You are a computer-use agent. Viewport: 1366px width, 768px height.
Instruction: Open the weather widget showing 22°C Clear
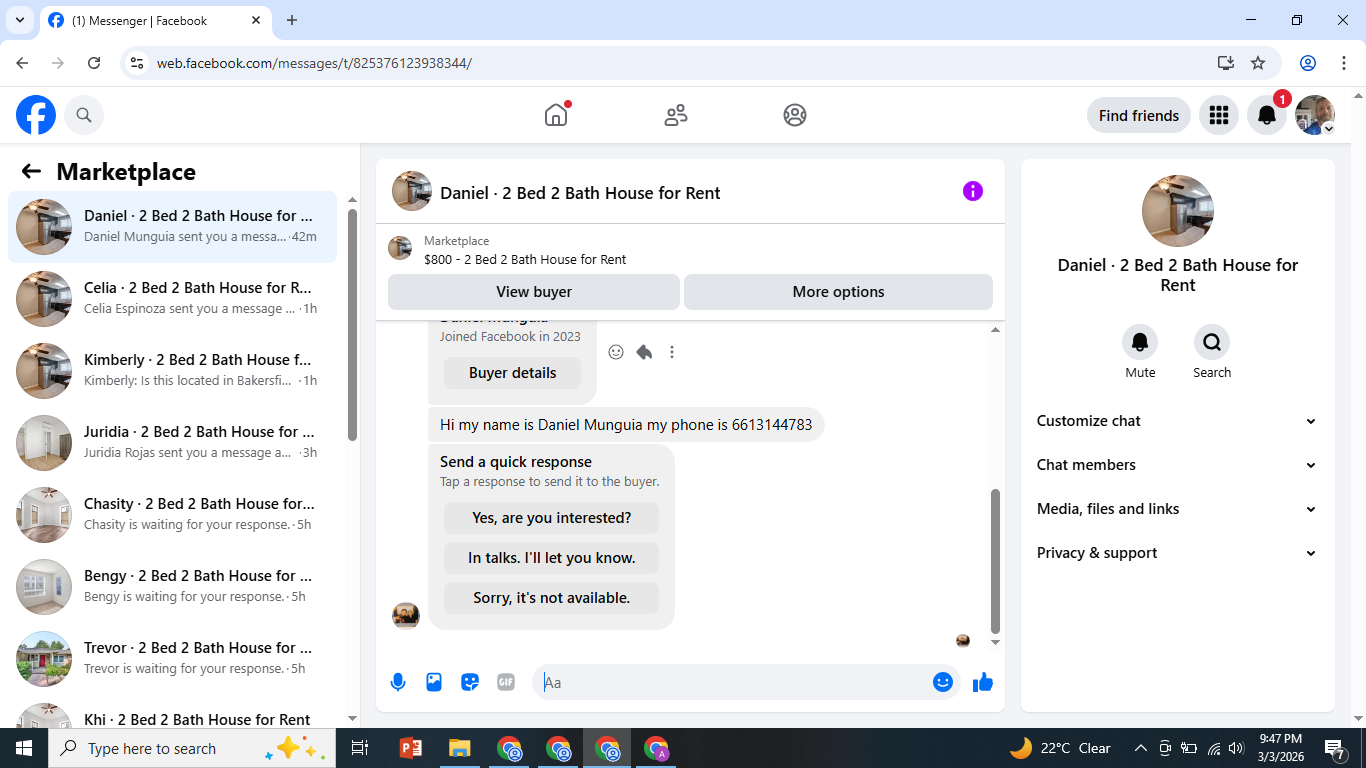pyautogui.click(x=1060, y=748)
